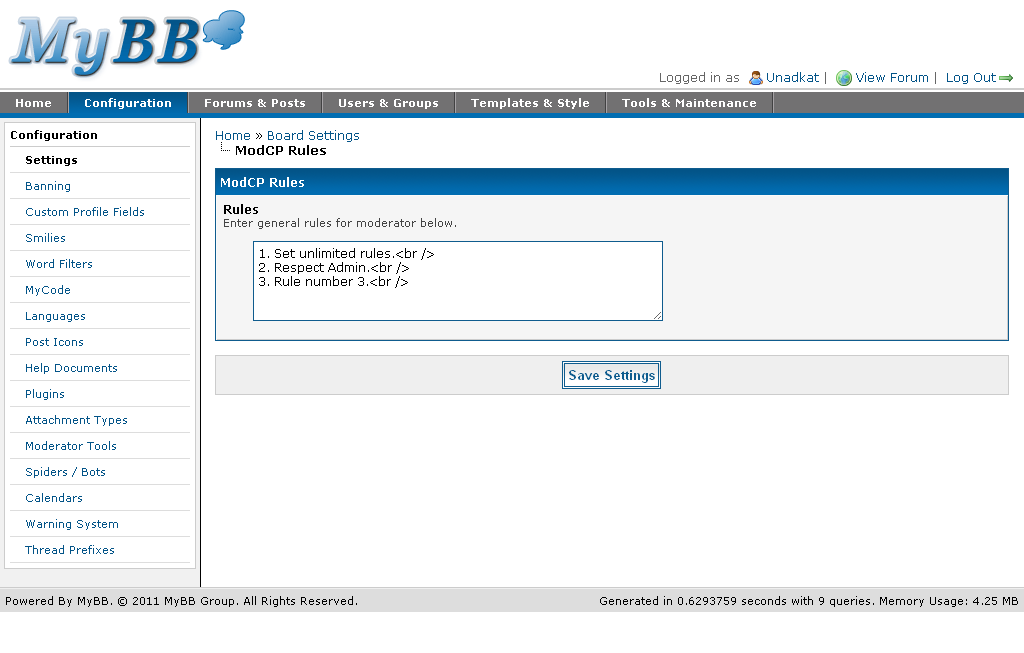Open Thread Prefixes
Viewport: 1024px width, 653px height.
point(70,550)
